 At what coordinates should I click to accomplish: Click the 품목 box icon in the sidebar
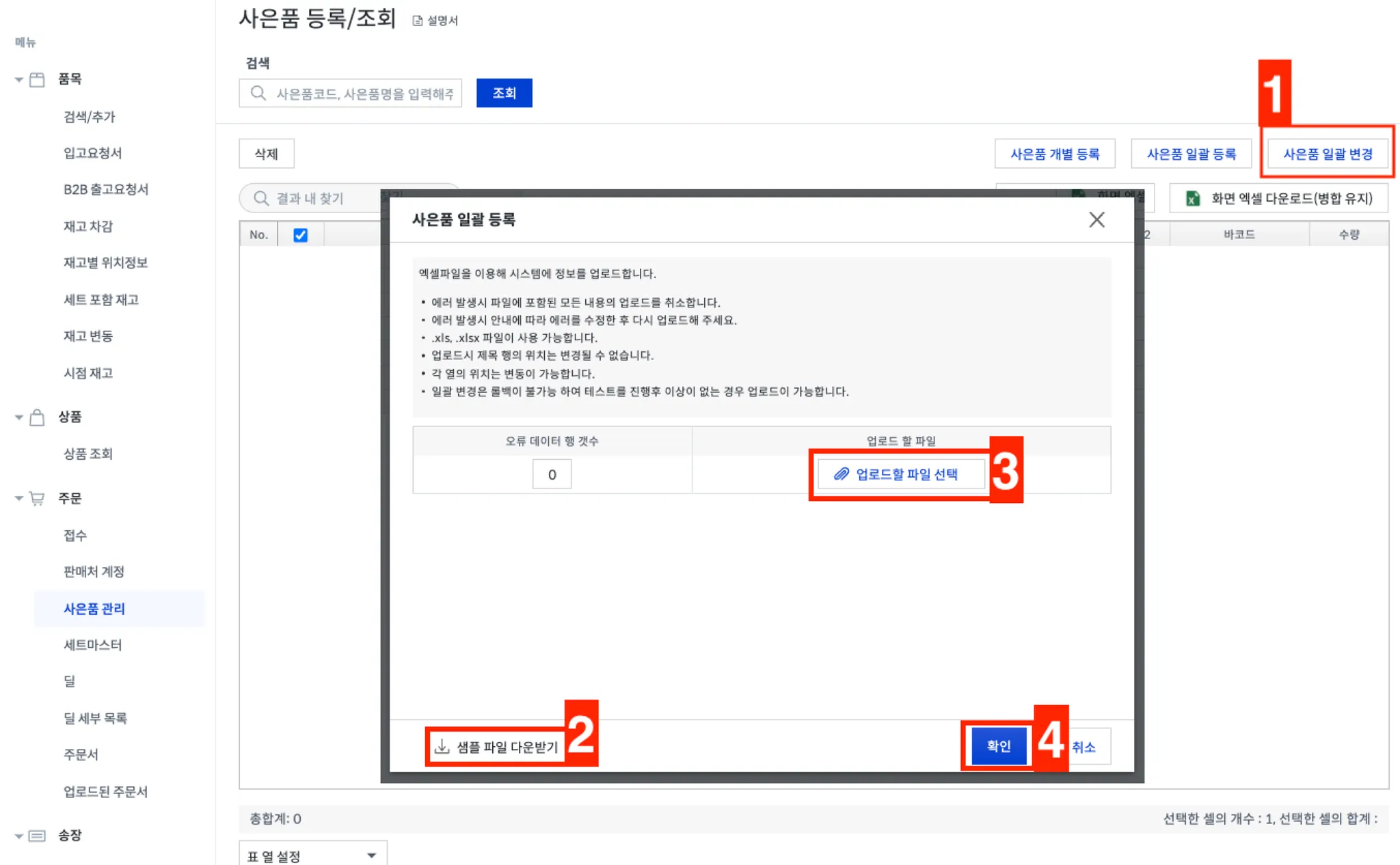tap(38, 79)
